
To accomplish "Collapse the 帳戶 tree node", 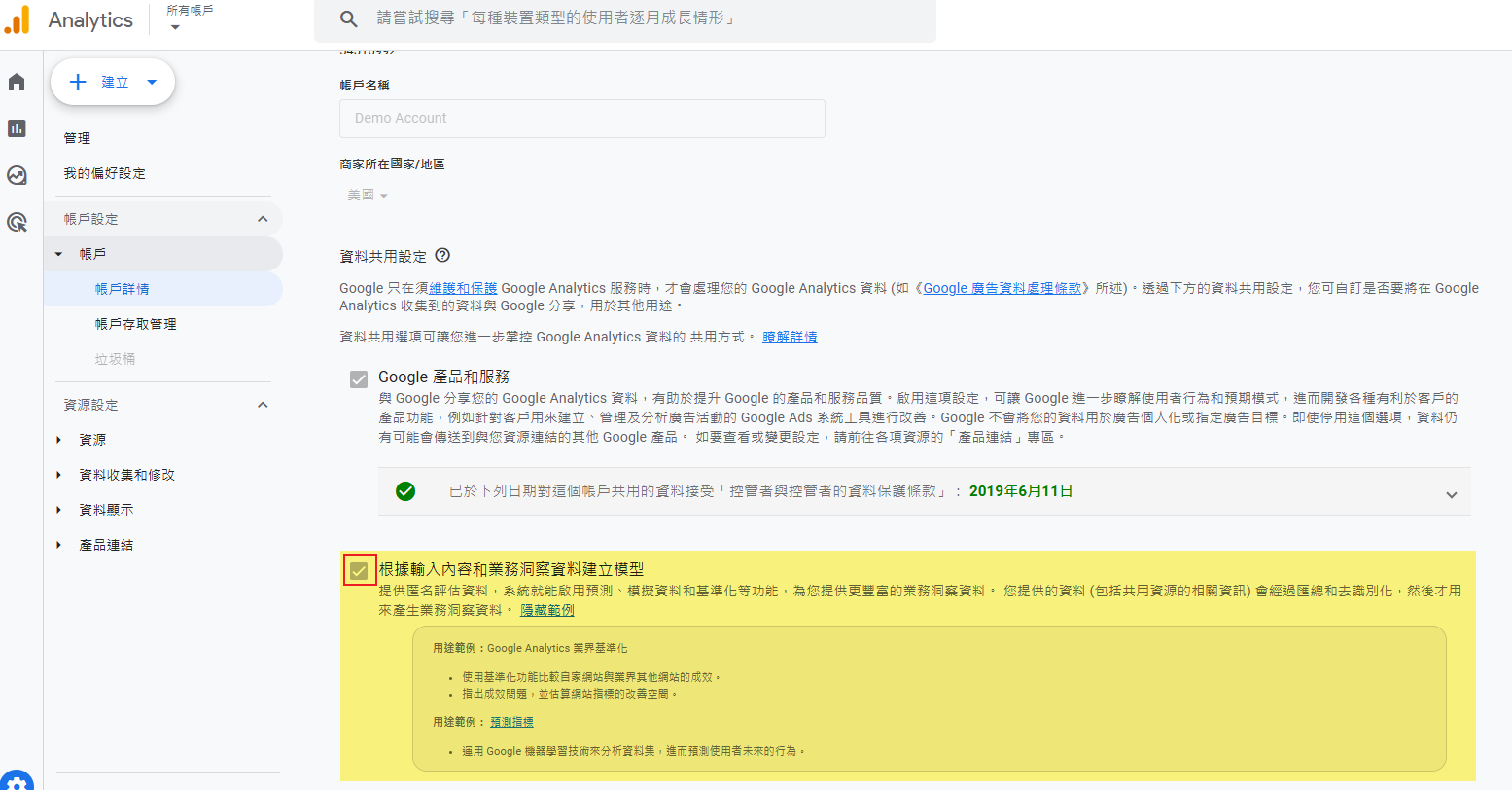I will [58, 254].
